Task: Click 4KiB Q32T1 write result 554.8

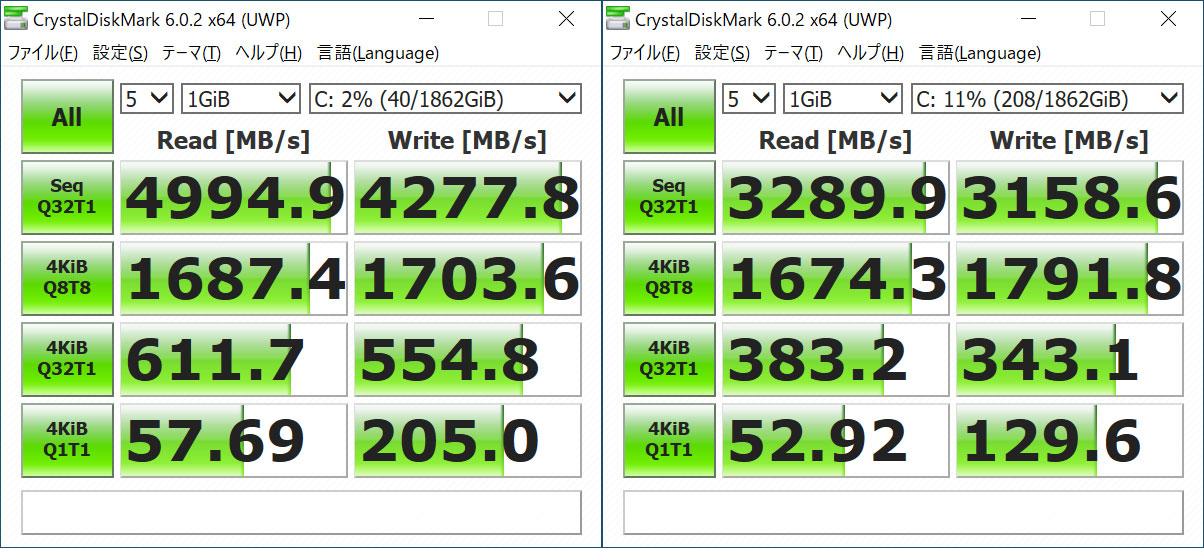Action: pos(468,360)
